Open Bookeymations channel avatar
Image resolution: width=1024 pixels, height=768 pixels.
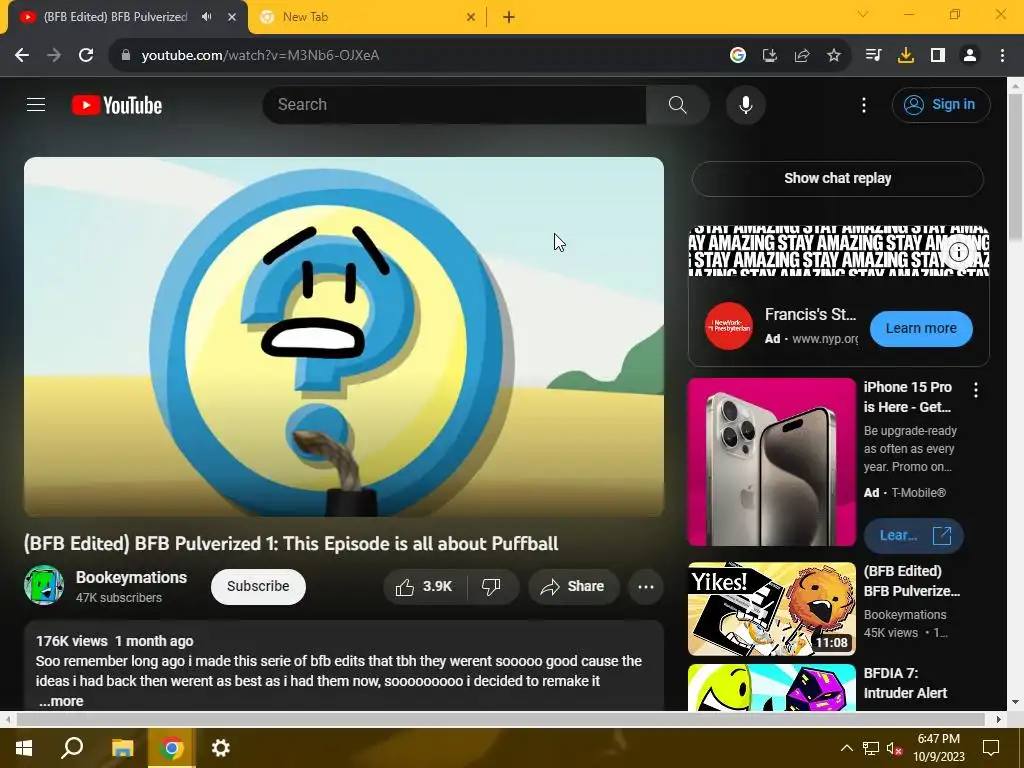pos(44,585)
